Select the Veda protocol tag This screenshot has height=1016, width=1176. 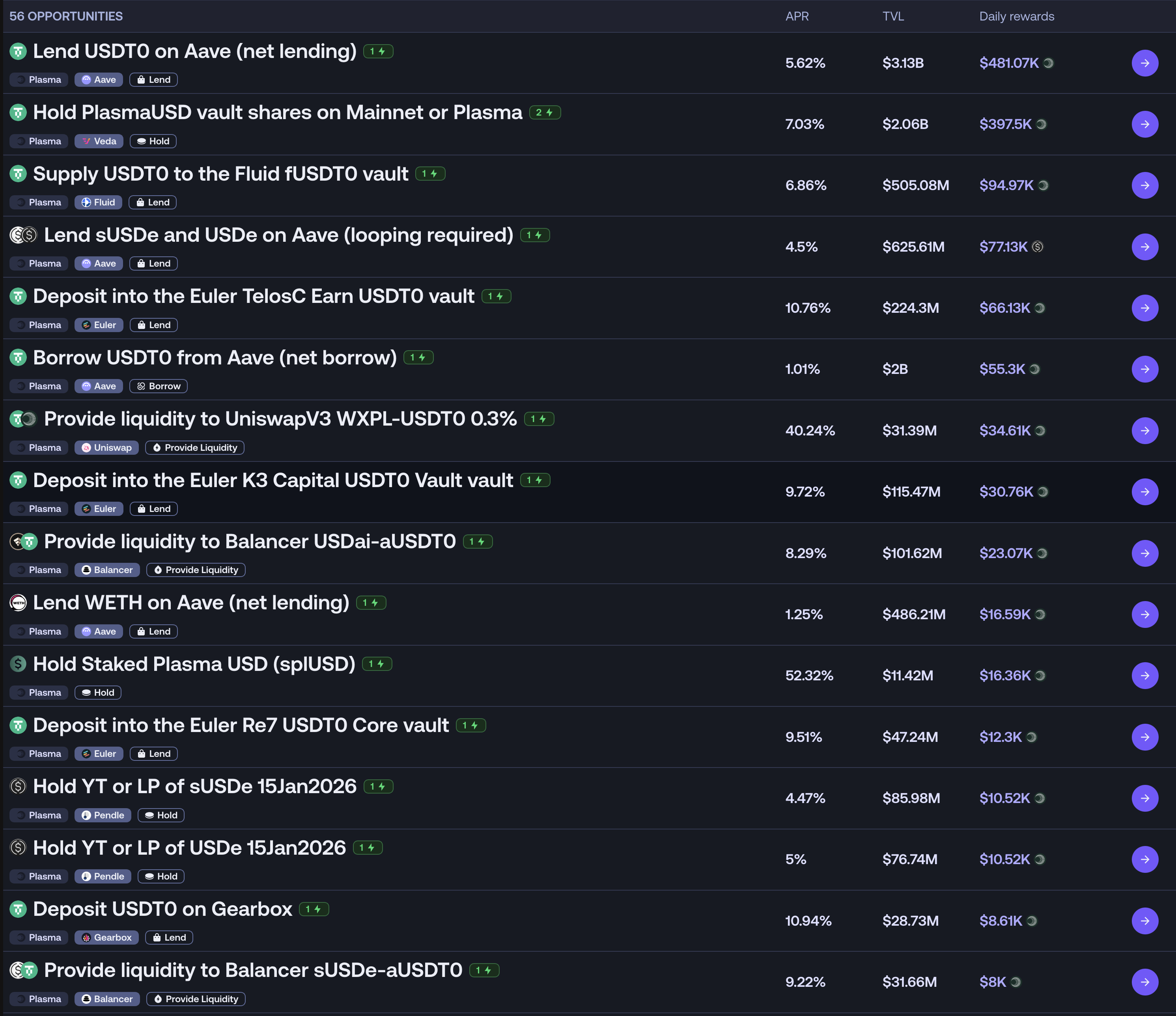click(99, 141)
